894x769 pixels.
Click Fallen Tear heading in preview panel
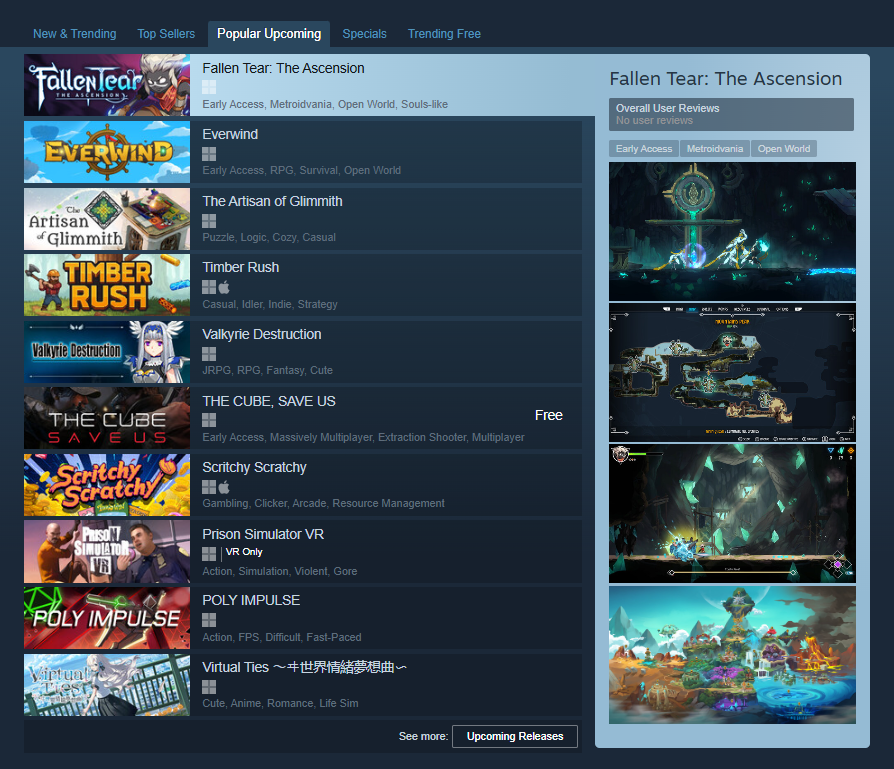(x=725, y=79)
